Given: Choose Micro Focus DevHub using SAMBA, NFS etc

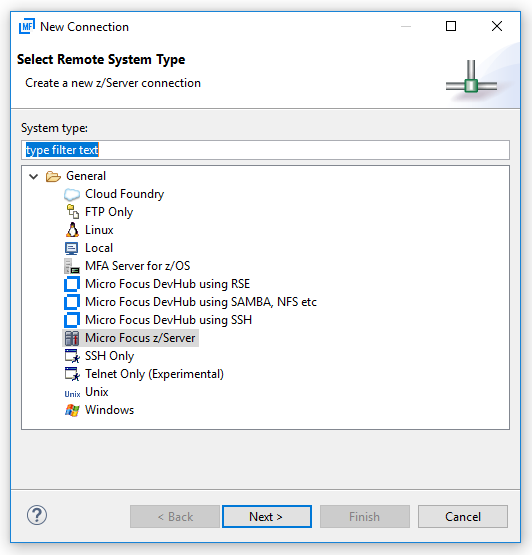Looking at the screenshot, I should pyautogui.click(x=201, y=302).
